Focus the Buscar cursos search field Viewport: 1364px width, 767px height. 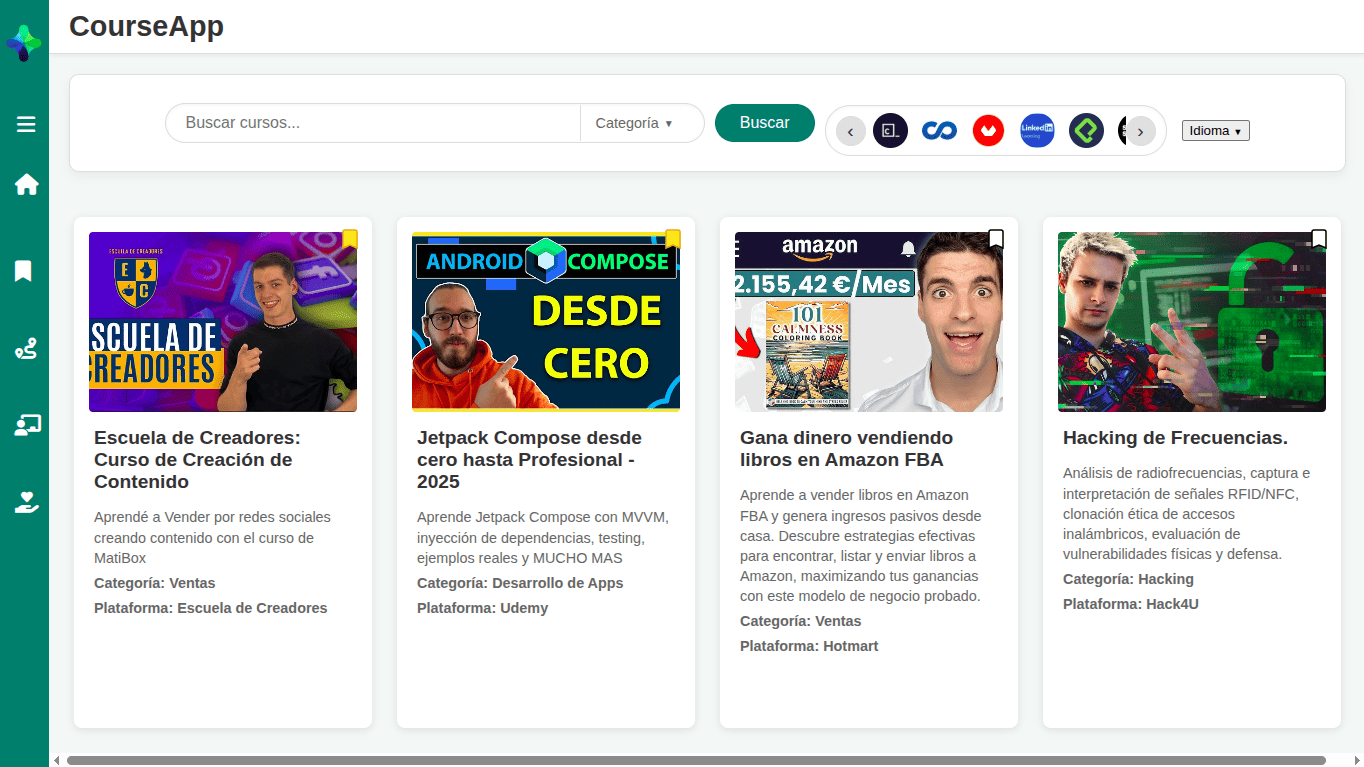[373, 123]
